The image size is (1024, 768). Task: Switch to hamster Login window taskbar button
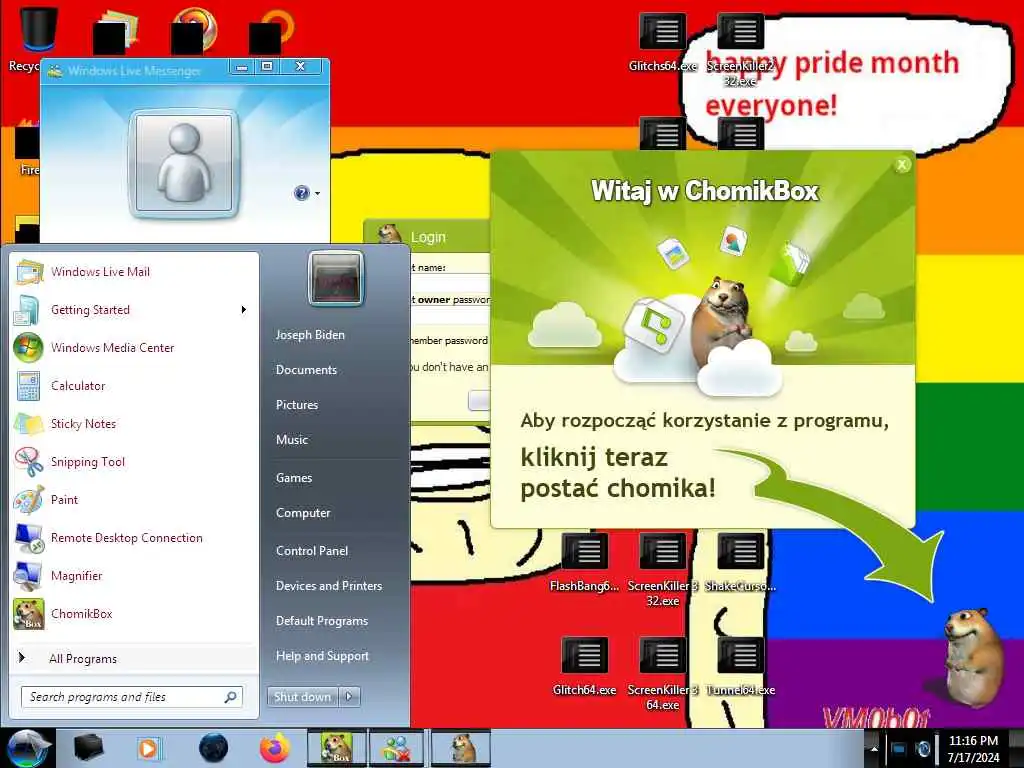(461, 748)
